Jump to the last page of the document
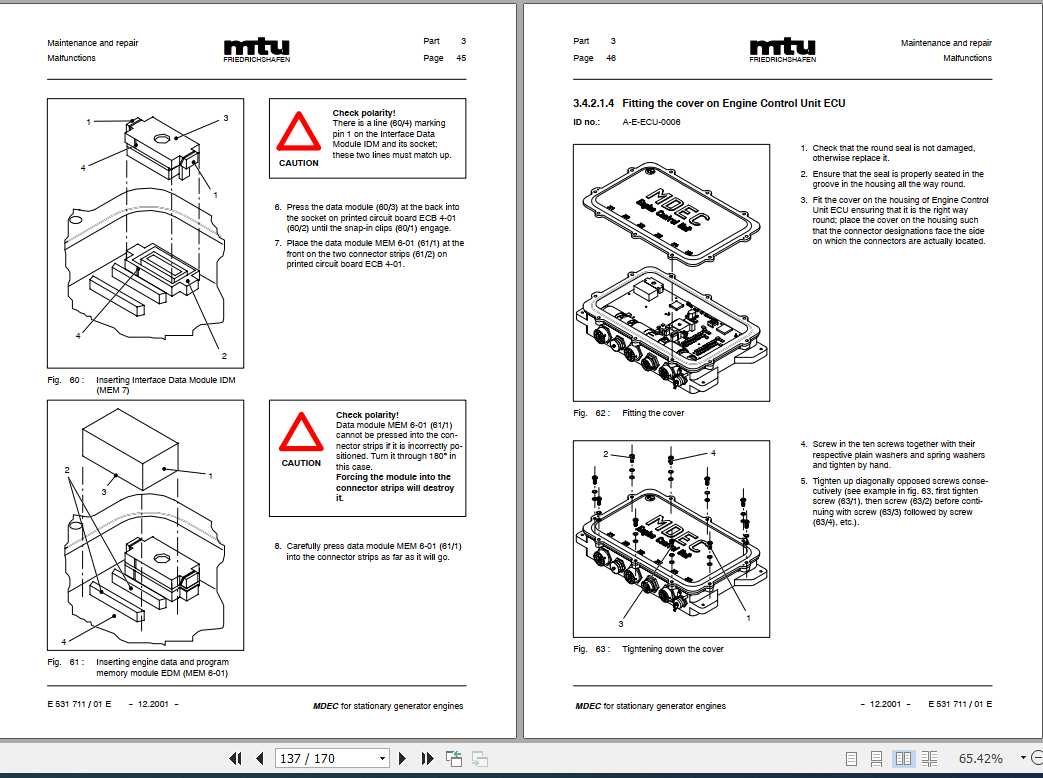Viewport: 1043px width, 778px height. pyautogui.click(x=427, y=759)
